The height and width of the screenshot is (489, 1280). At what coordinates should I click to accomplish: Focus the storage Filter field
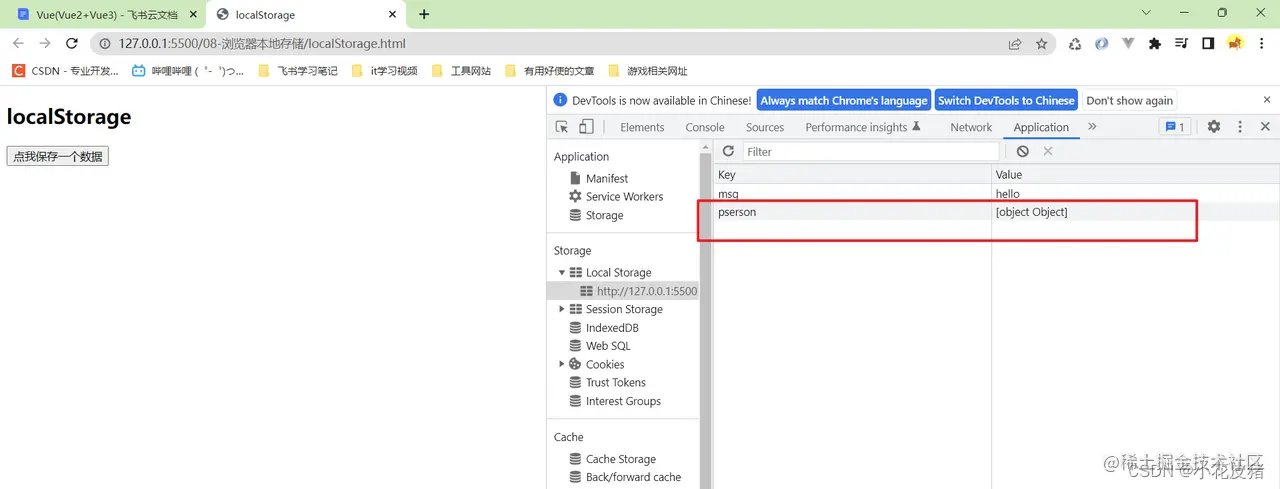point(870,151)
